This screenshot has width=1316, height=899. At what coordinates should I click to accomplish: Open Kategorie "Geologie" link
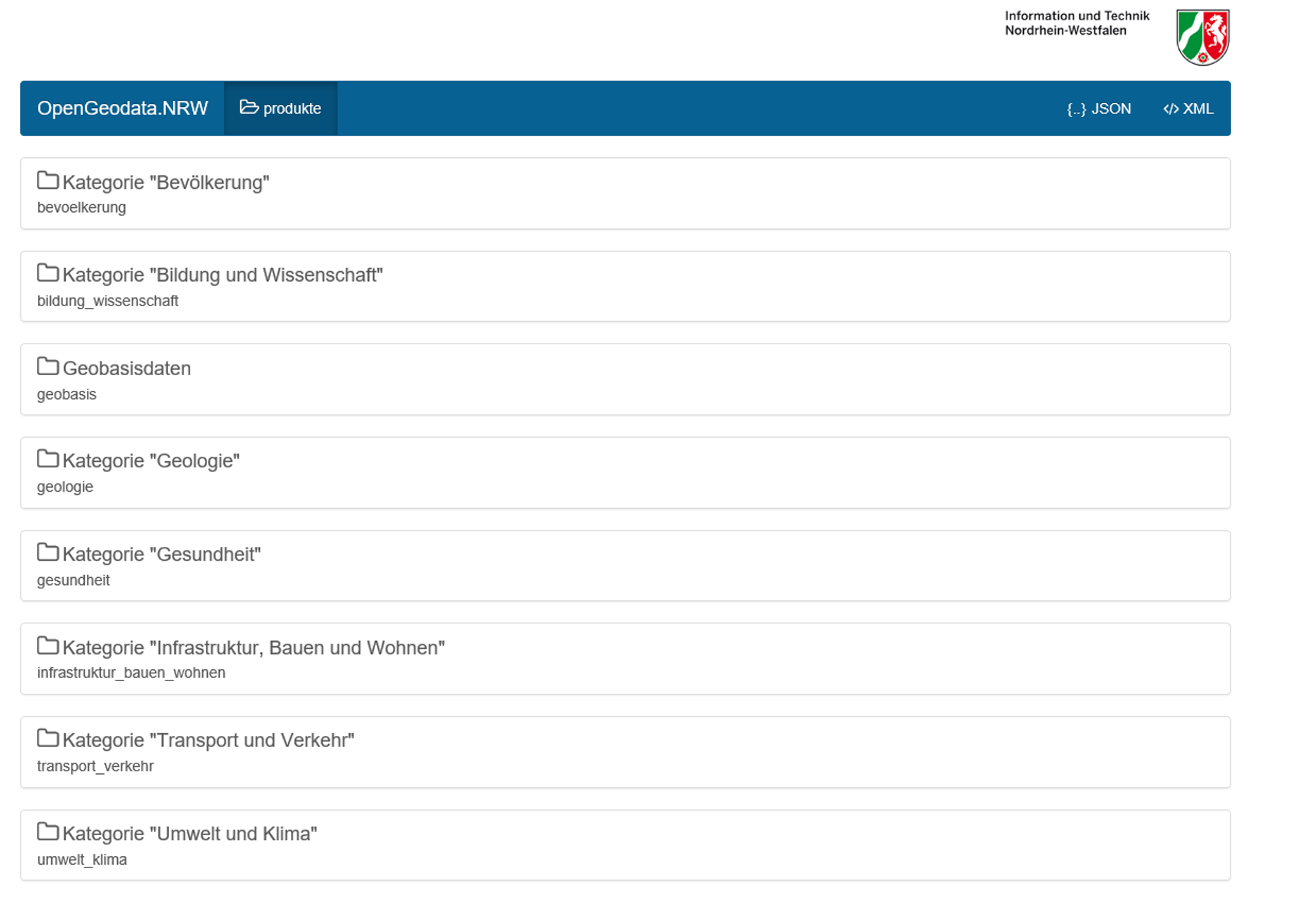coord(151,461)
